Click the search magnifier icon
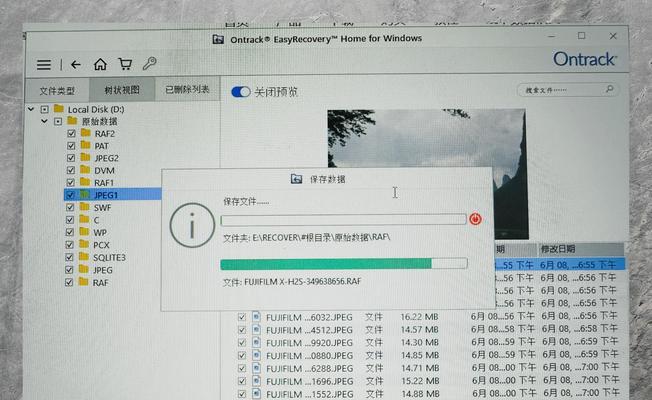The width and height of the screenshot is (652, 400). coord(610,89)
